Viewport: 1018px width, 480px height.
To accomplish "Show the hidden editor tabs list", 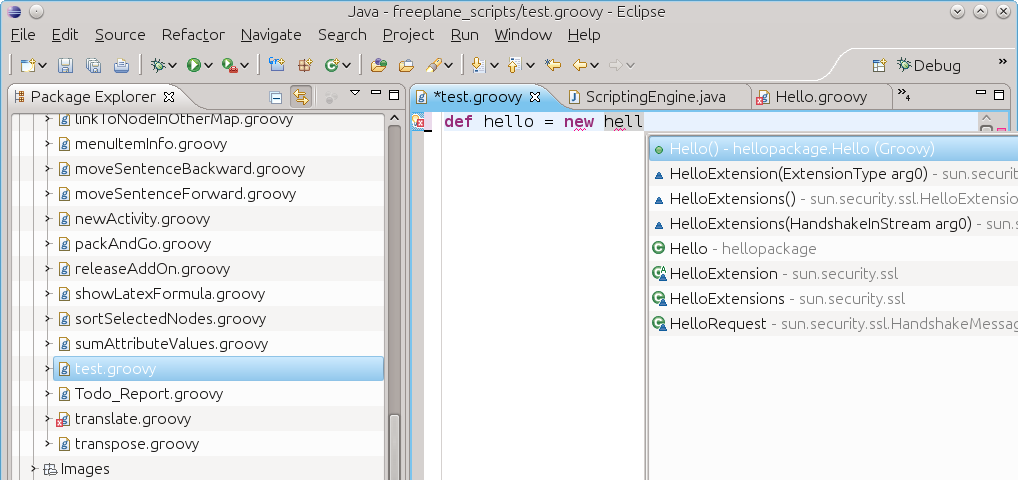I will tap(903, 95).
